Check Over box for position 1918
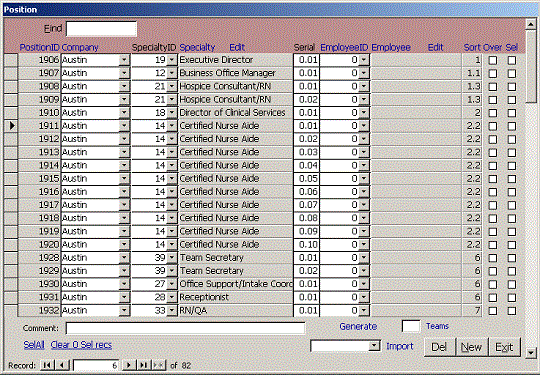 click(x=493, y=218)
